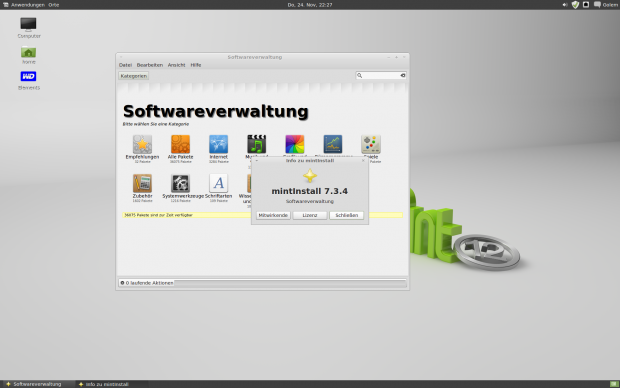Click the WD Elements drive icon
Image resolution: width=620 pixels, height=388 pixels.
tap(28, 81)
